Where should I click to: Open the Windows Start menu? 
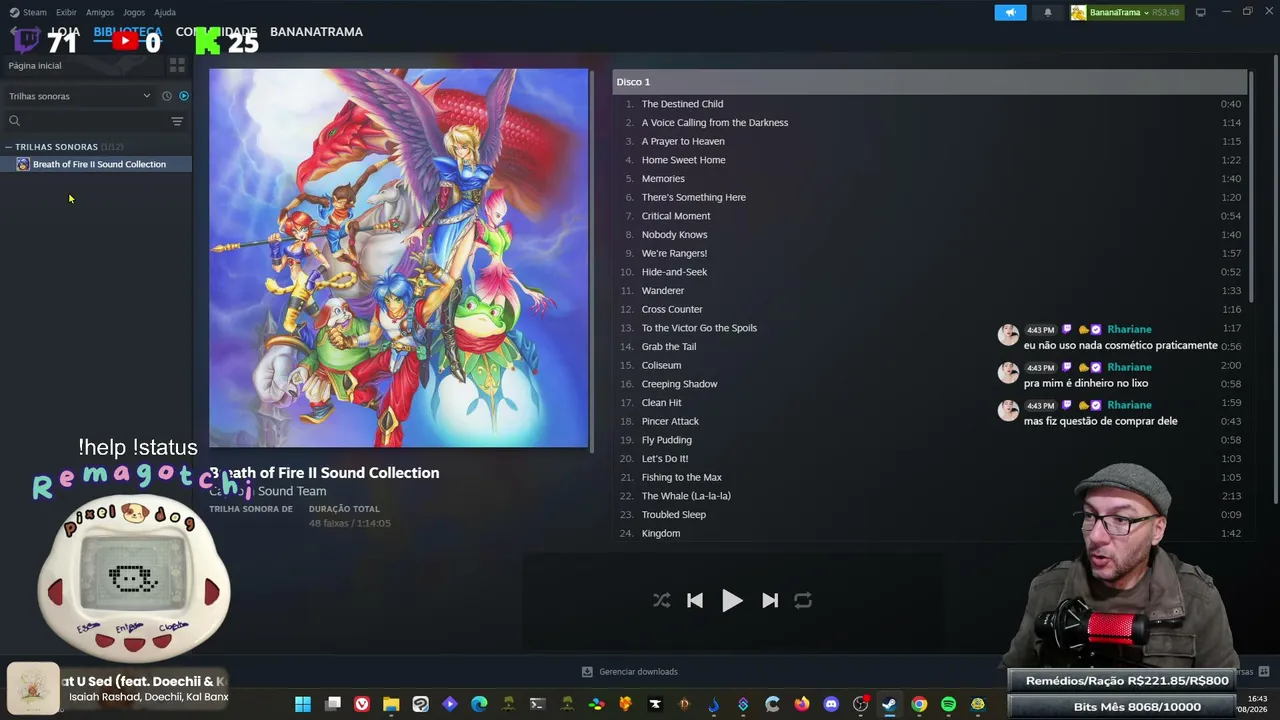tap(303, 704)
